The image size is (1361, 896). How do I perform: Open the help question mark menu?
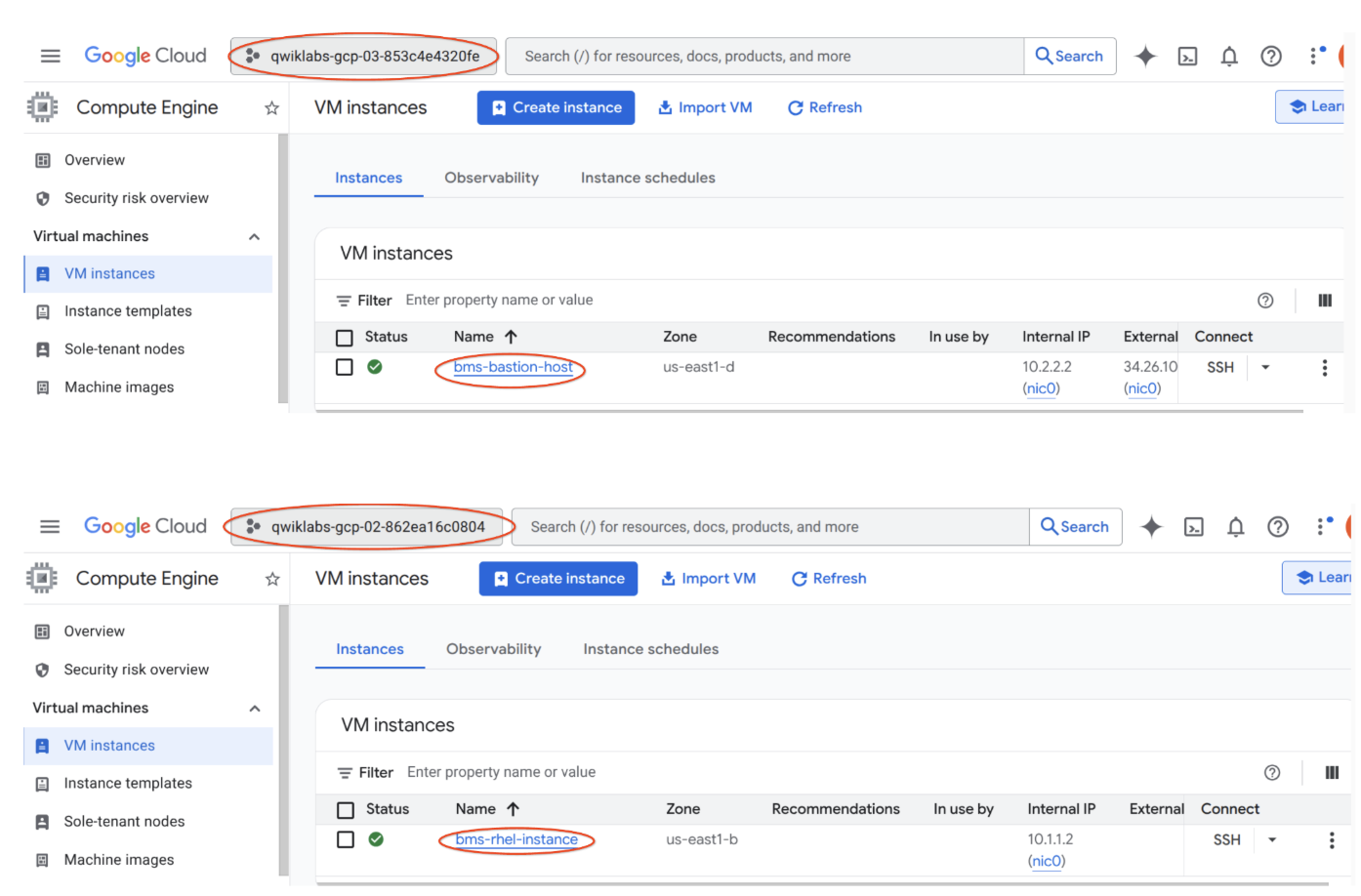(1270, 56)
